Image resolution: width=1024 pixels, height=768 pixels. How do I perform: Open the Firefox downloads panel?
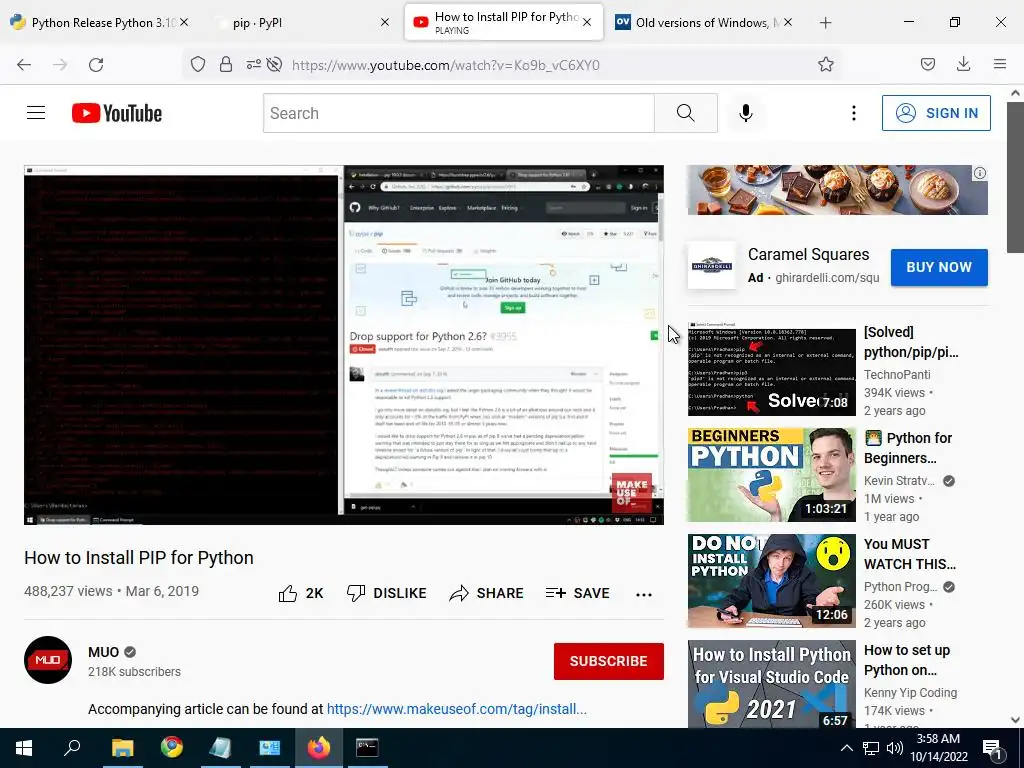pos(963,64)
